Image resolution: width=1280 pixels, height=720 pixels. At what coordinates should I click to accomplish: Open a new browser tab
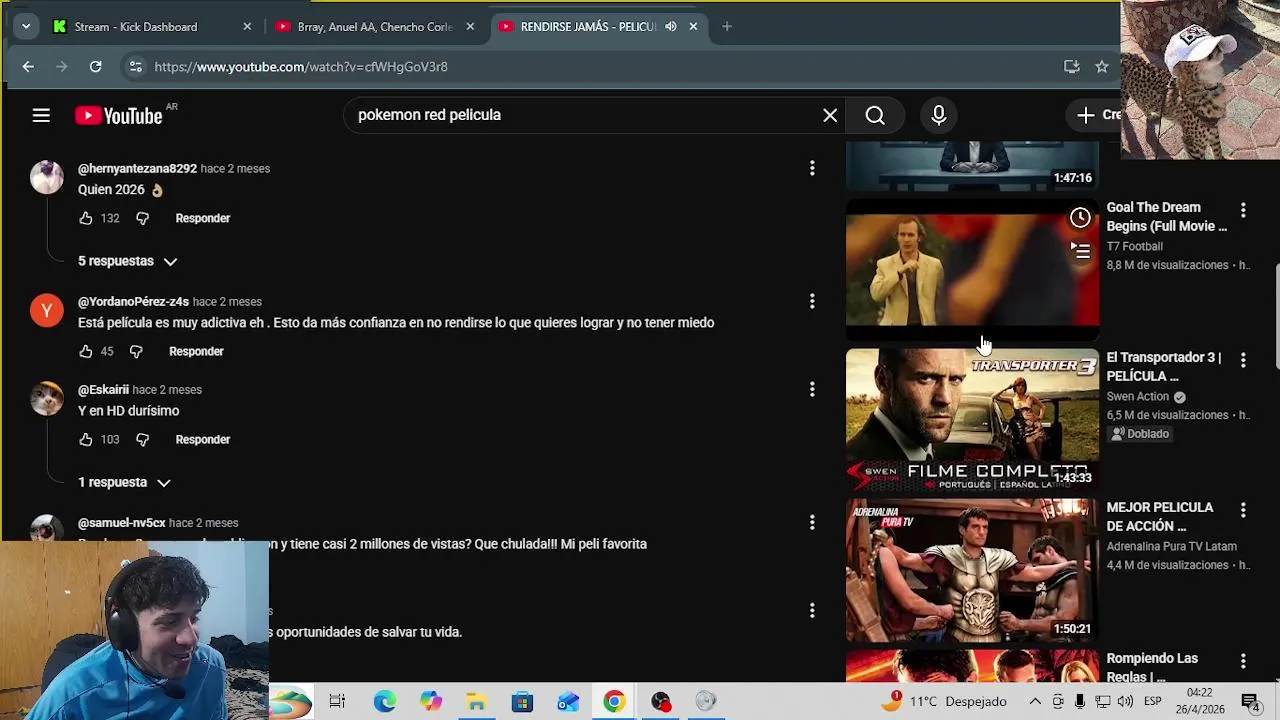[727, 26]
